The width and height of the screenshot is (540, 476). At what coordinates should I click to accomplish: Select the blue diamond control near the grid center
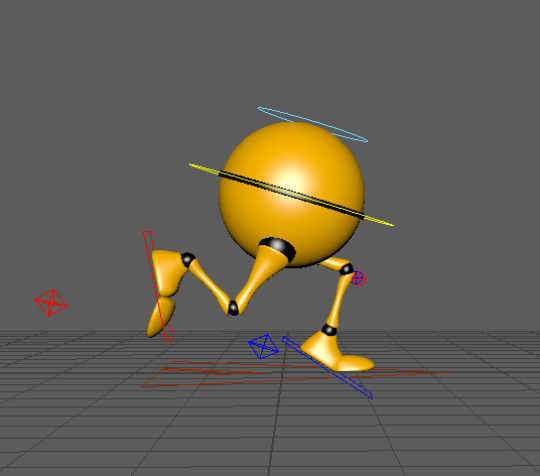tap(263, 346)
